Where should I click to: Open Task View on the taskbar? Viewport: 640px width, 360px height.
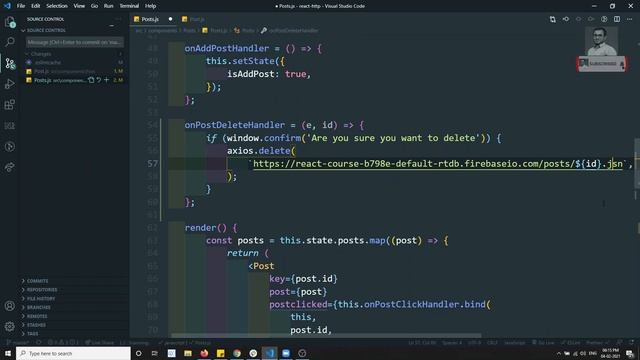pos(155,353)
